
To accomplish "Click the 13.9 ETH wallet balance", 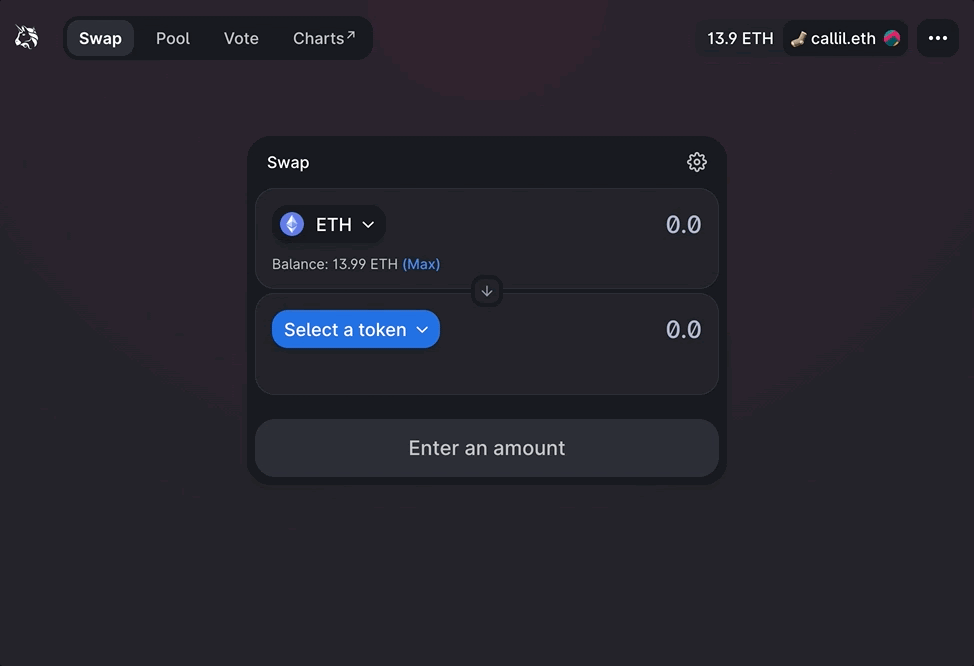I will tap(740, 38).
